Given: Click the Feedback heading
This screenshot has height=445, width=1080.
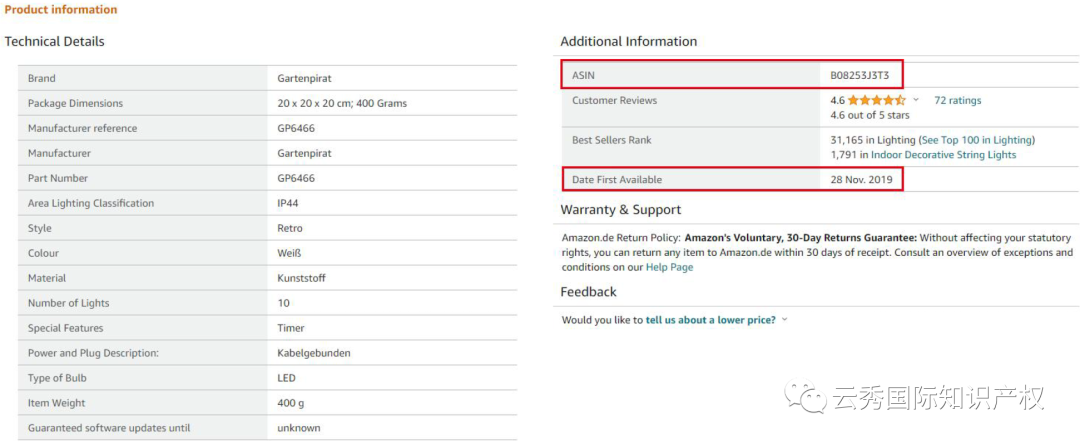Looking at the screenshot, I should pyautogui.click(x=588, y=292).
